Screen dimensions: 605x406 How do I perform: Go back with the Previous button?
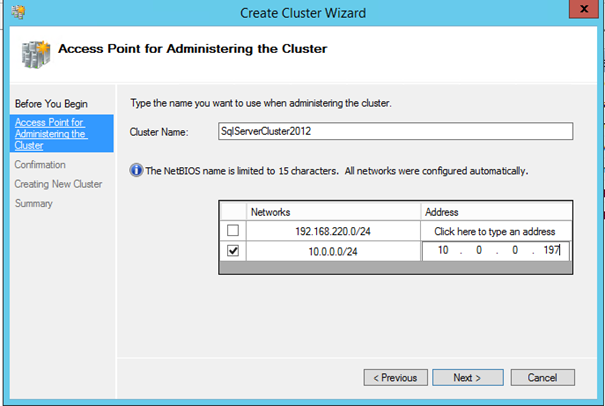(395, 378)
